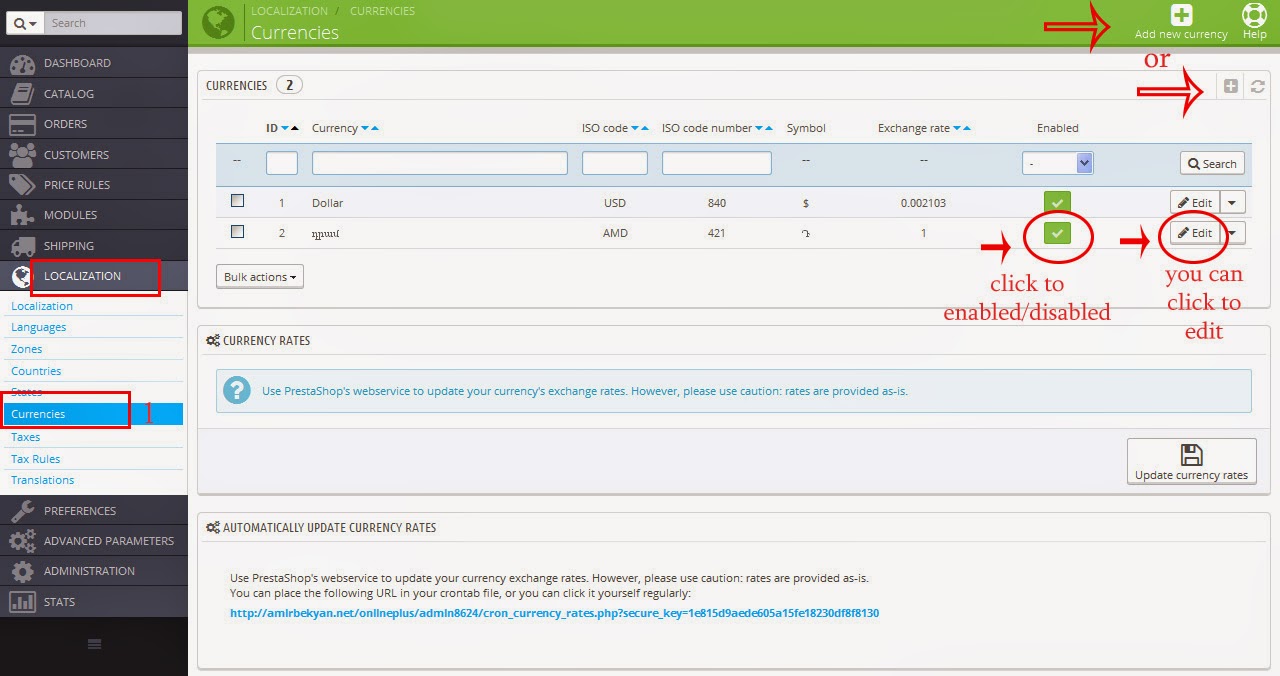Open the Countries submenu item
The height and width of the screenshot is (676, 1280).
36,371
